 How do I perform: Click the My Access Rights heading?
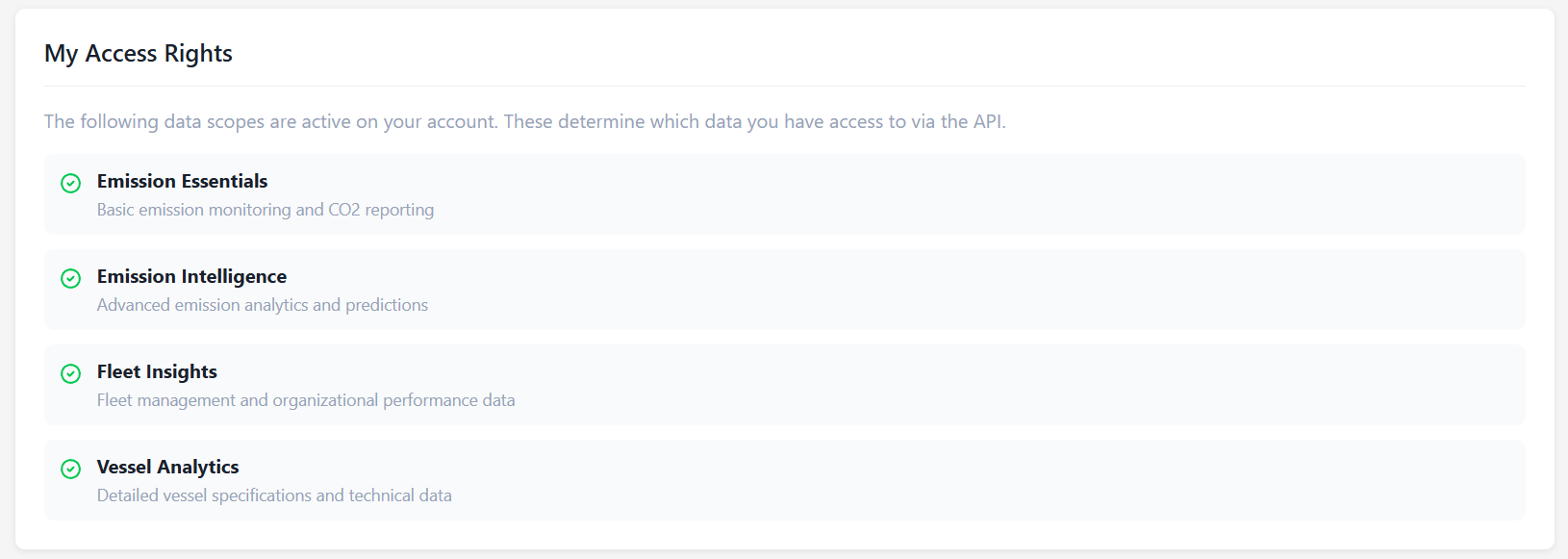pos(139,54)
